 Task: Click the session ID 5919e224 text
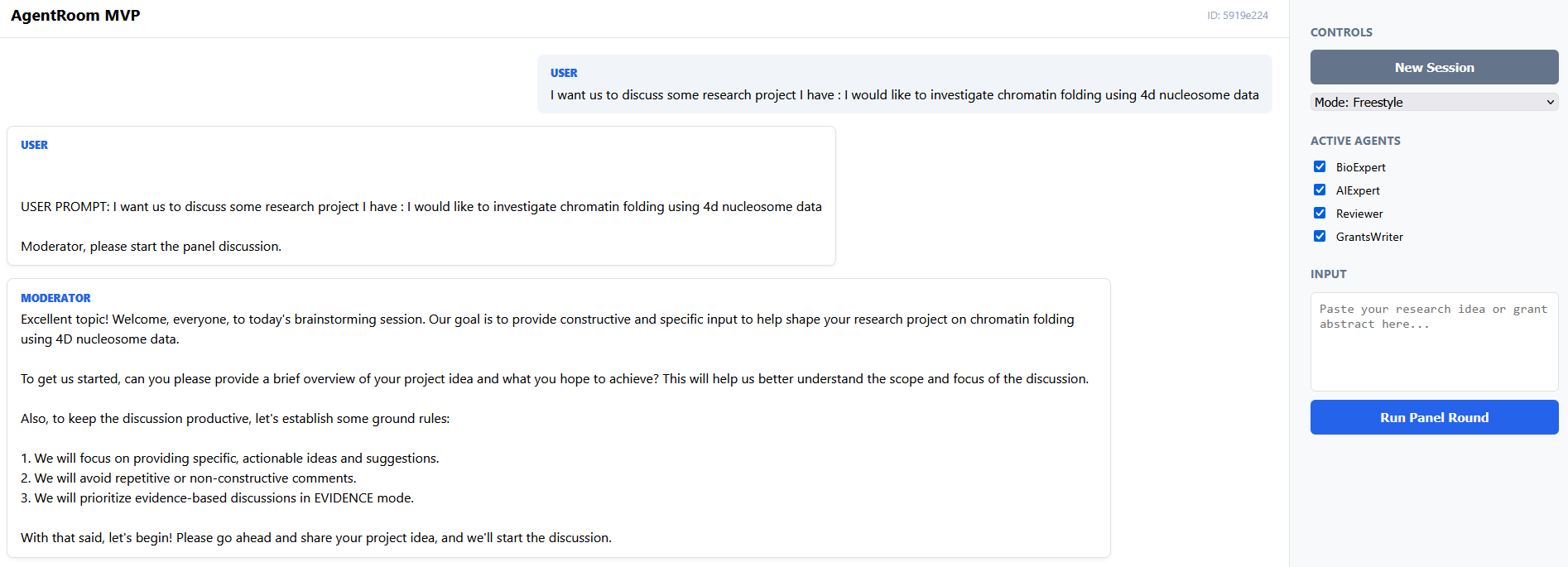point(1237,16)
